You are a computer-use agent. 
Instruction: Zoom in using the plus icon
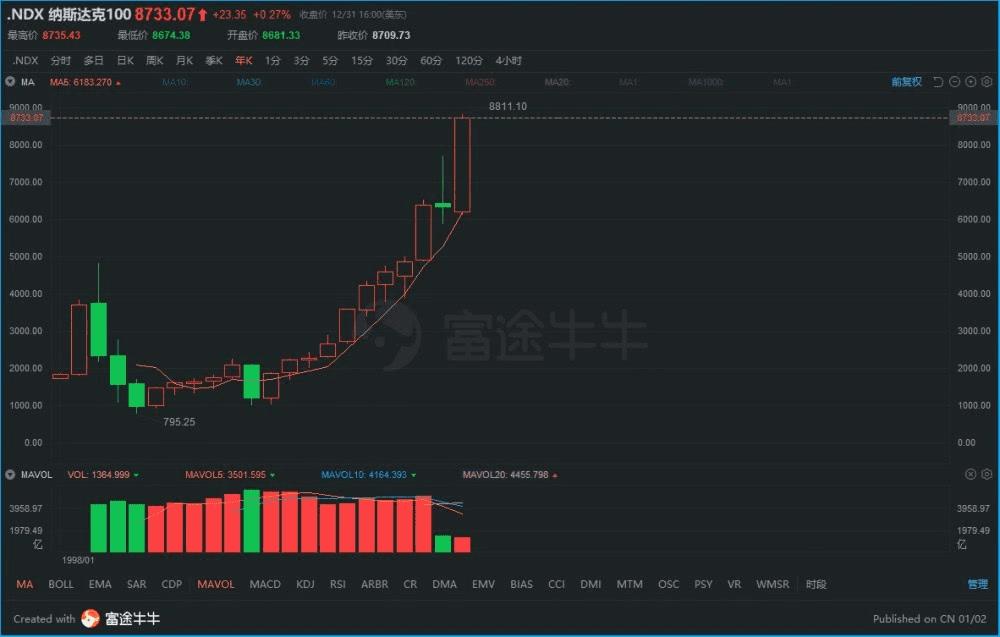click(970, 82)
